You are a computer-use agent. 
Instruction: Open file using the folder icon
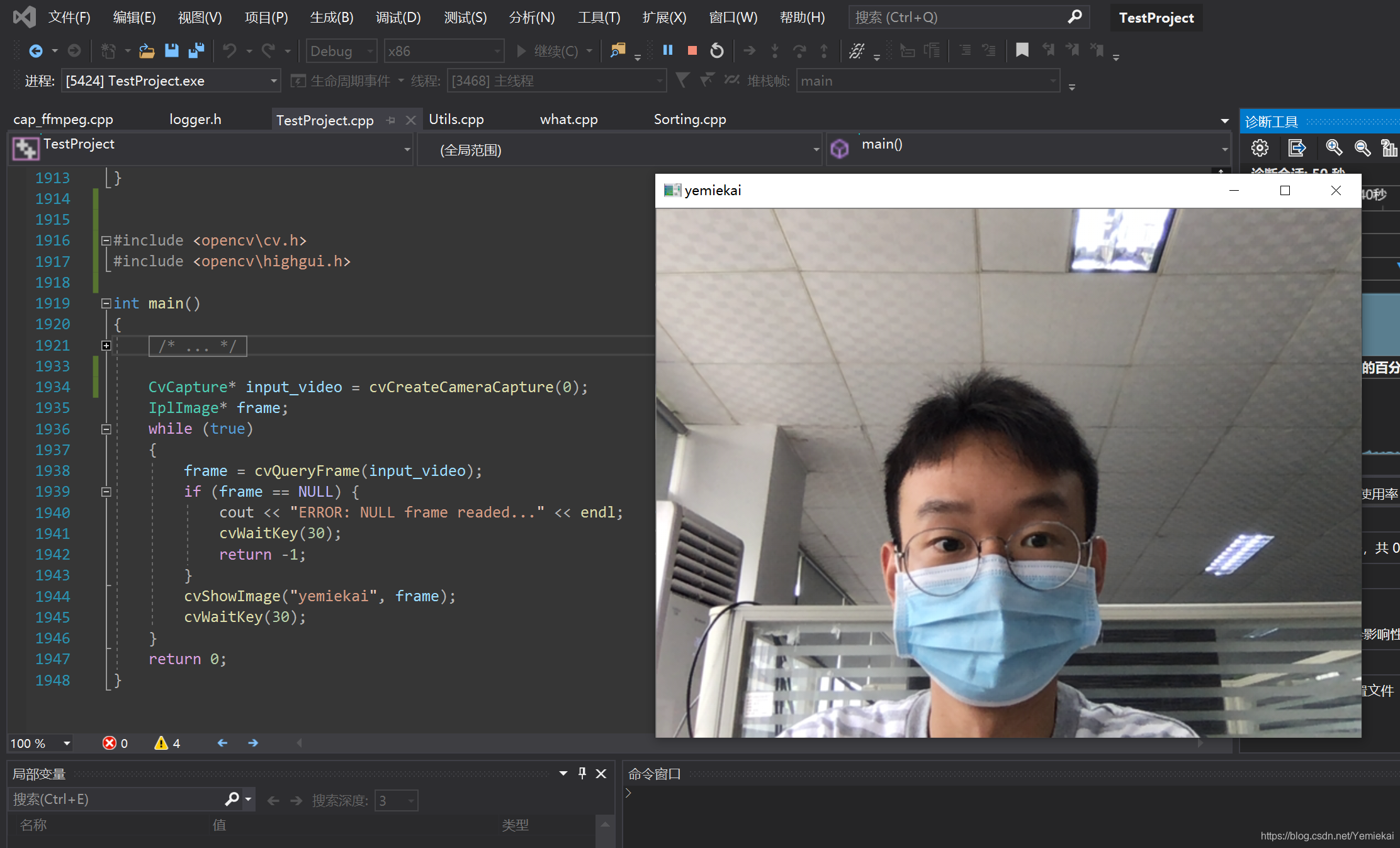coord(147,50)
